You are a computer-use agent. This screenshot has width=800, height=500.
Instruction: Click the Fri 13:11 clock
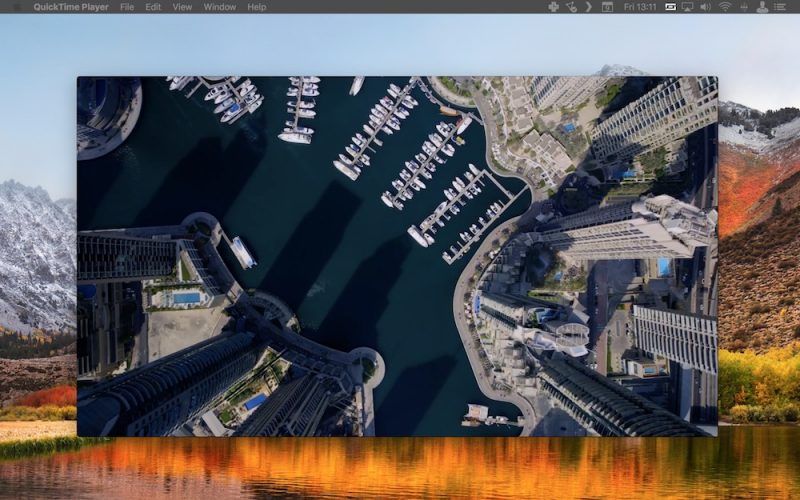click(x=640, y=7)
